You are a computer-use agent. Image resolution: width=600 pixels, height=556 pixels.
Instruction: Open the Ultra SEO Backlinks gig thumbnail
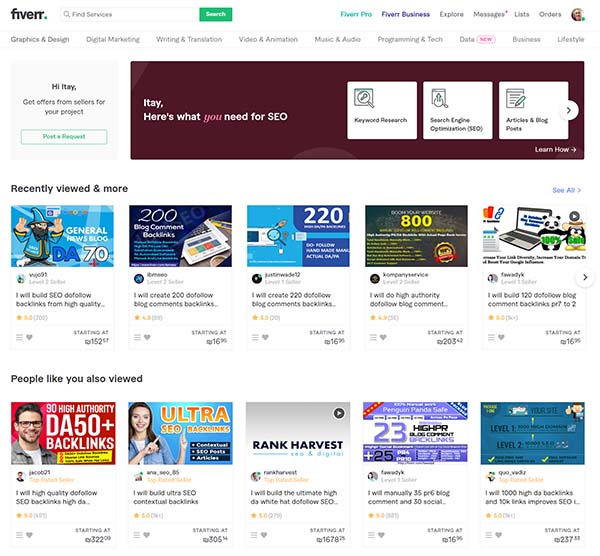[x=180, y=433]
